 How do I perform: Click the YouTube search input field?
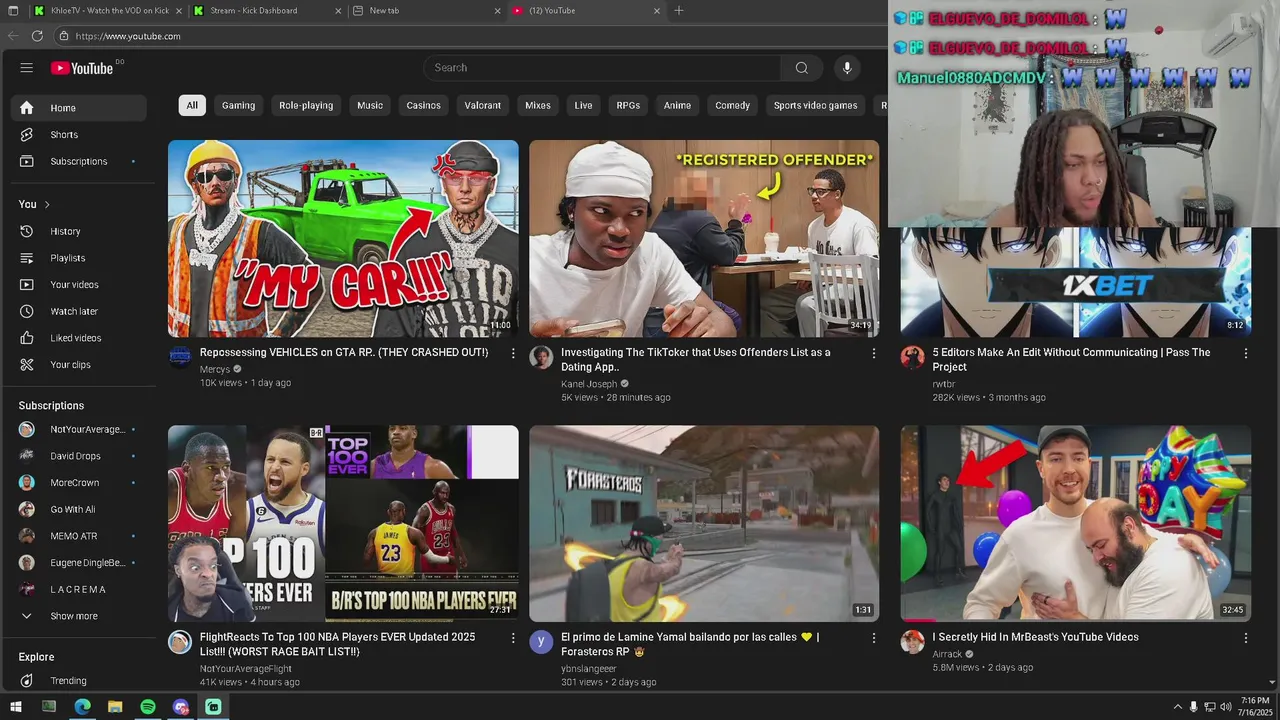pos(602,68)
